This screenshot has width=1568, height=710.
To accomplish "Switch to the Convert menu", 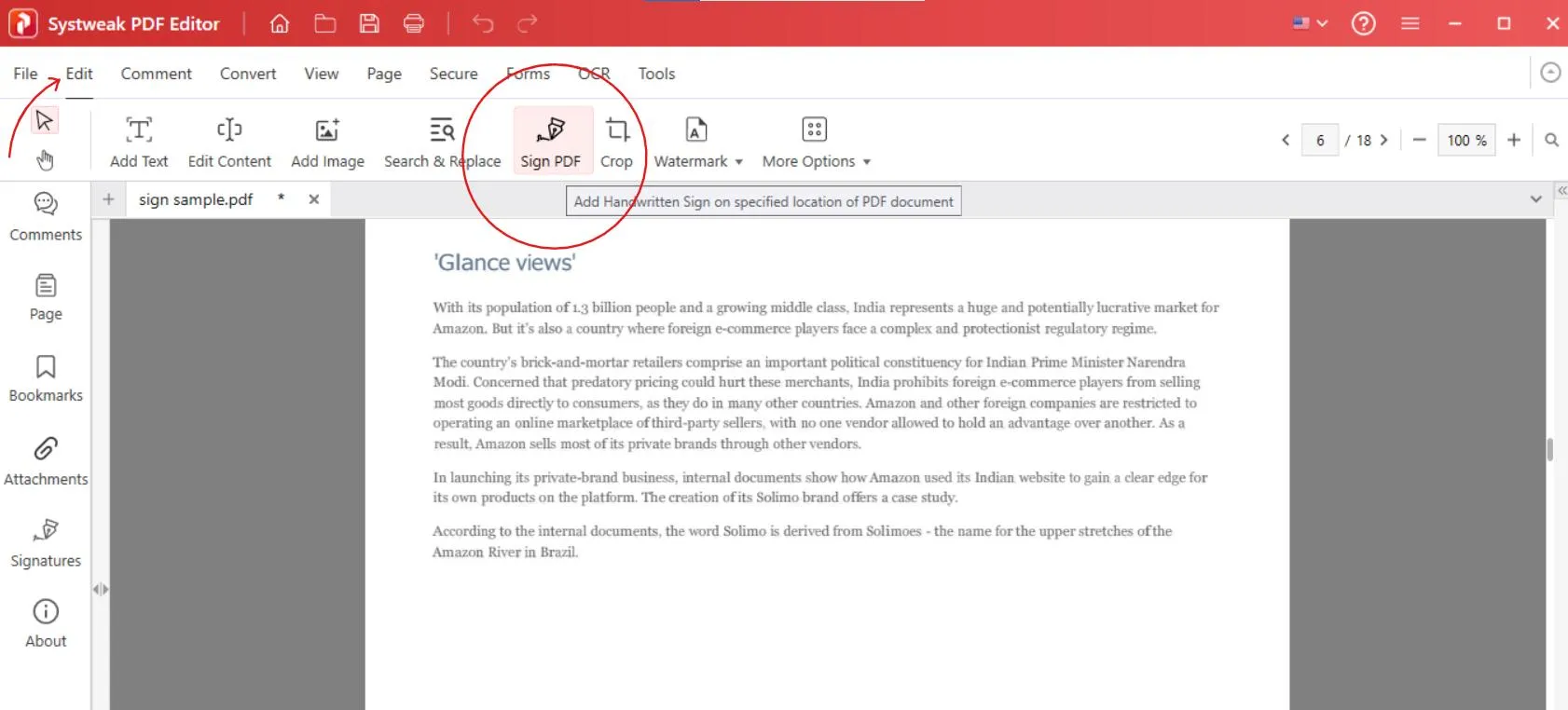I will 248,74.
